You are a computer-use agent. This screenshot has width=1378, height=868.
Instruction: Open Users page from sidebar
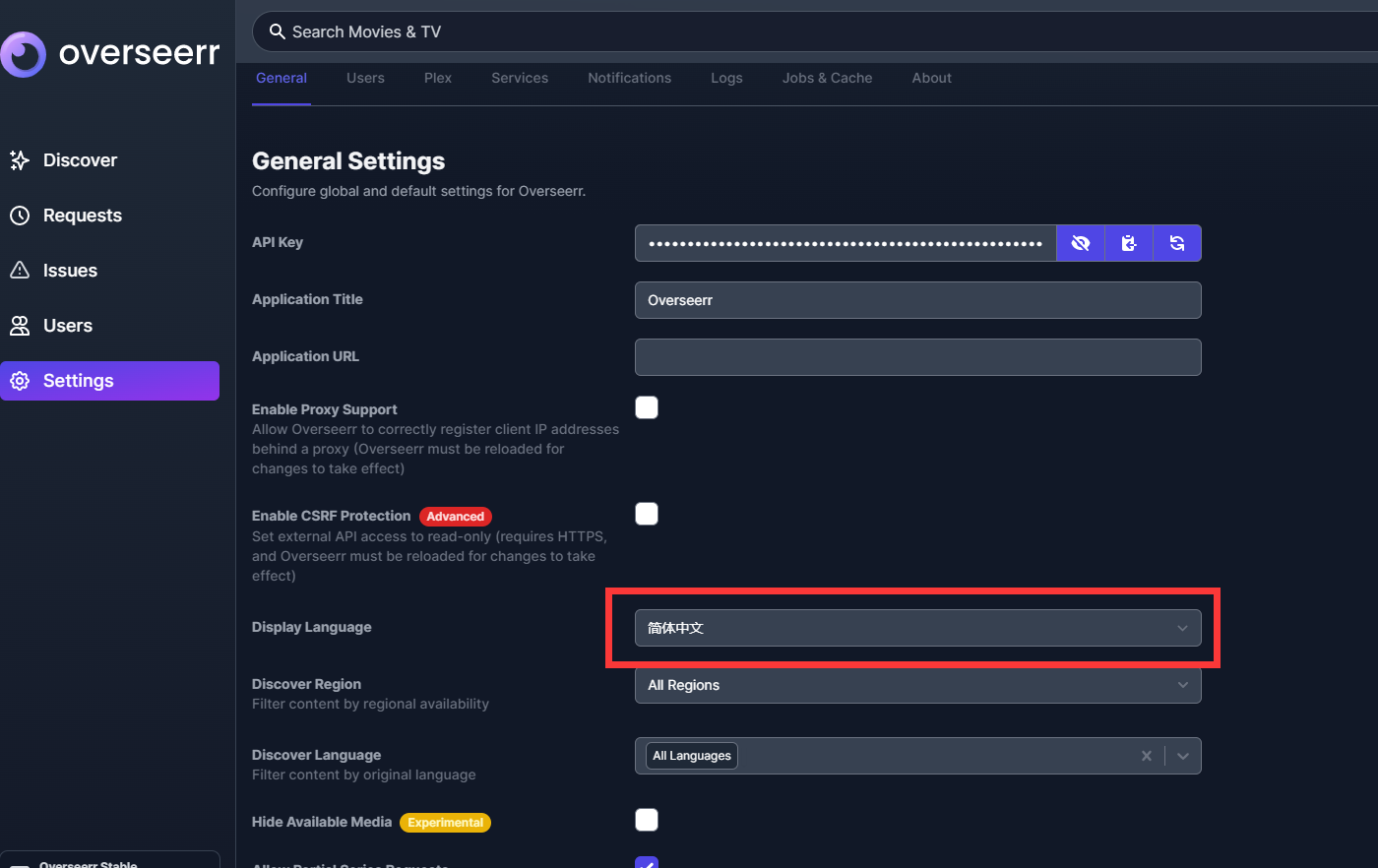[67, 326]
